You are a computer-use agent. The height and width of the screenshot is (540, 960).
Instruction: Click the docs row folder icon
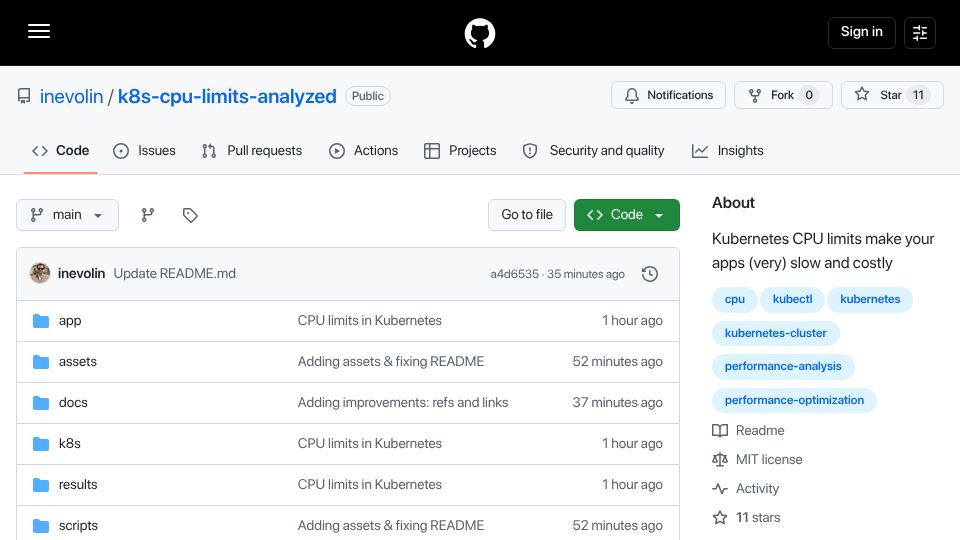click(41, 403)
